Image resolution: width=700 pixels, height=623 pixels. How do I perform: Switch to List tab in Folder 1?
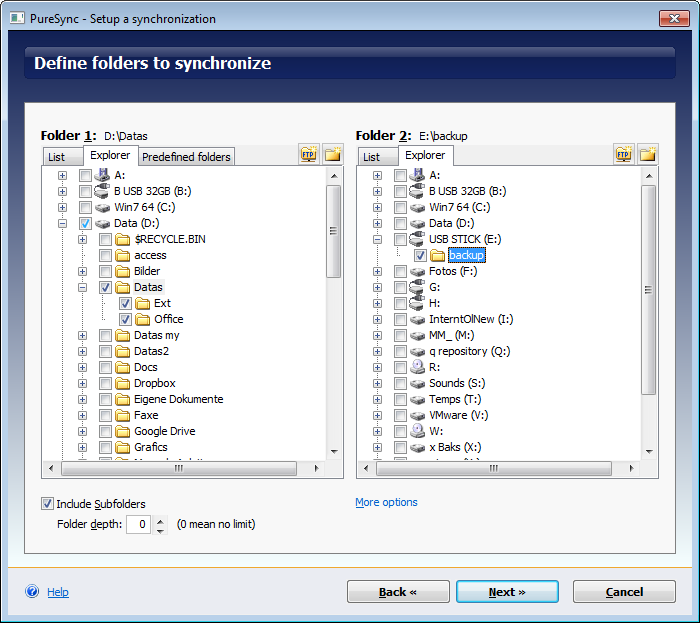[63, 157]
